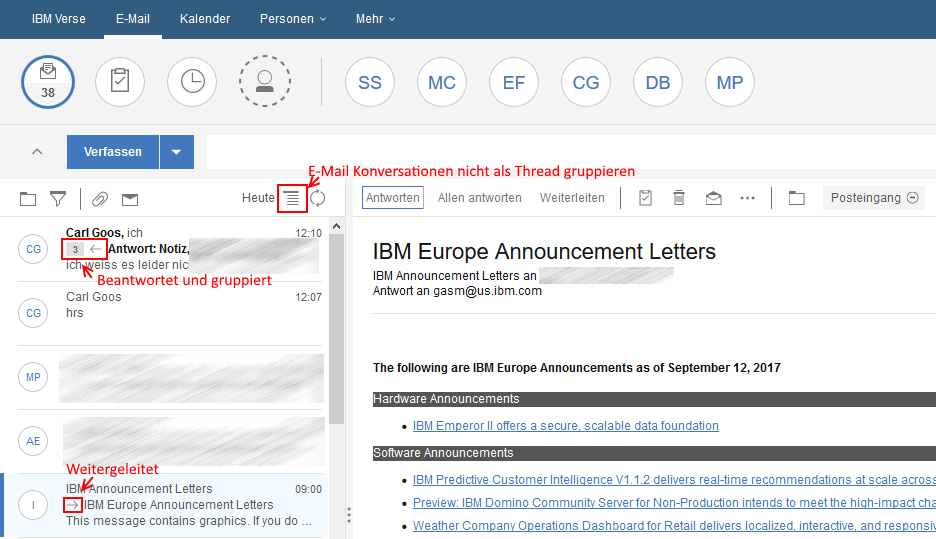This screenshot has height=539, width=936.
Task: Expand the thread count badge 3
Action: (75, 250)
